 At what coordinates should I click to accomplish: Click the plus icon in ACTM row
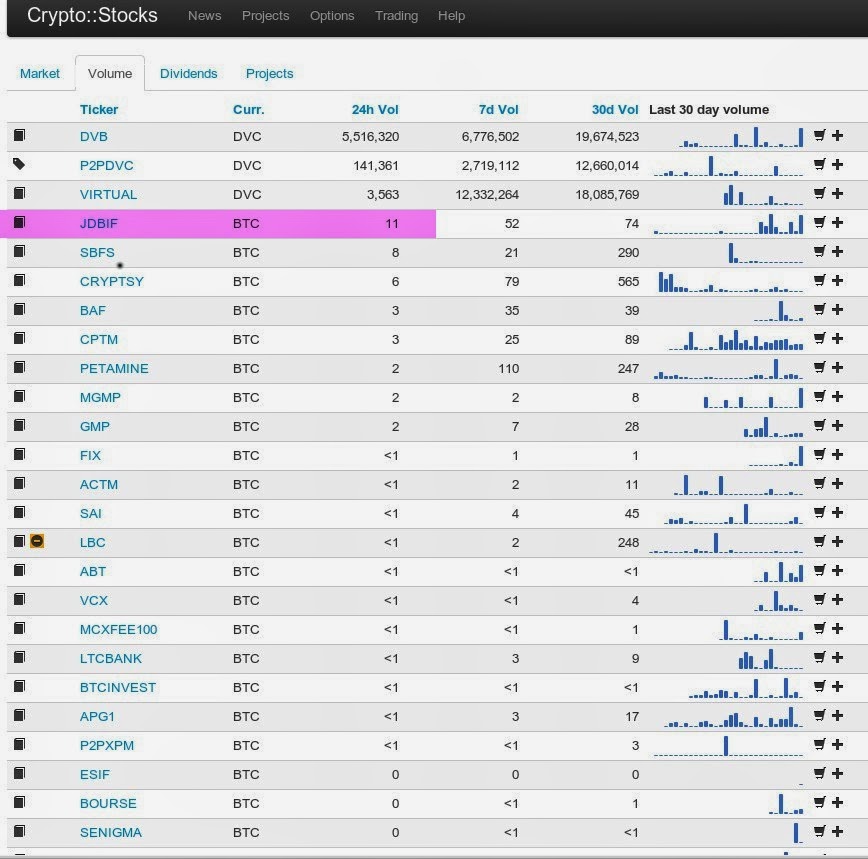(x=838, y=483)
